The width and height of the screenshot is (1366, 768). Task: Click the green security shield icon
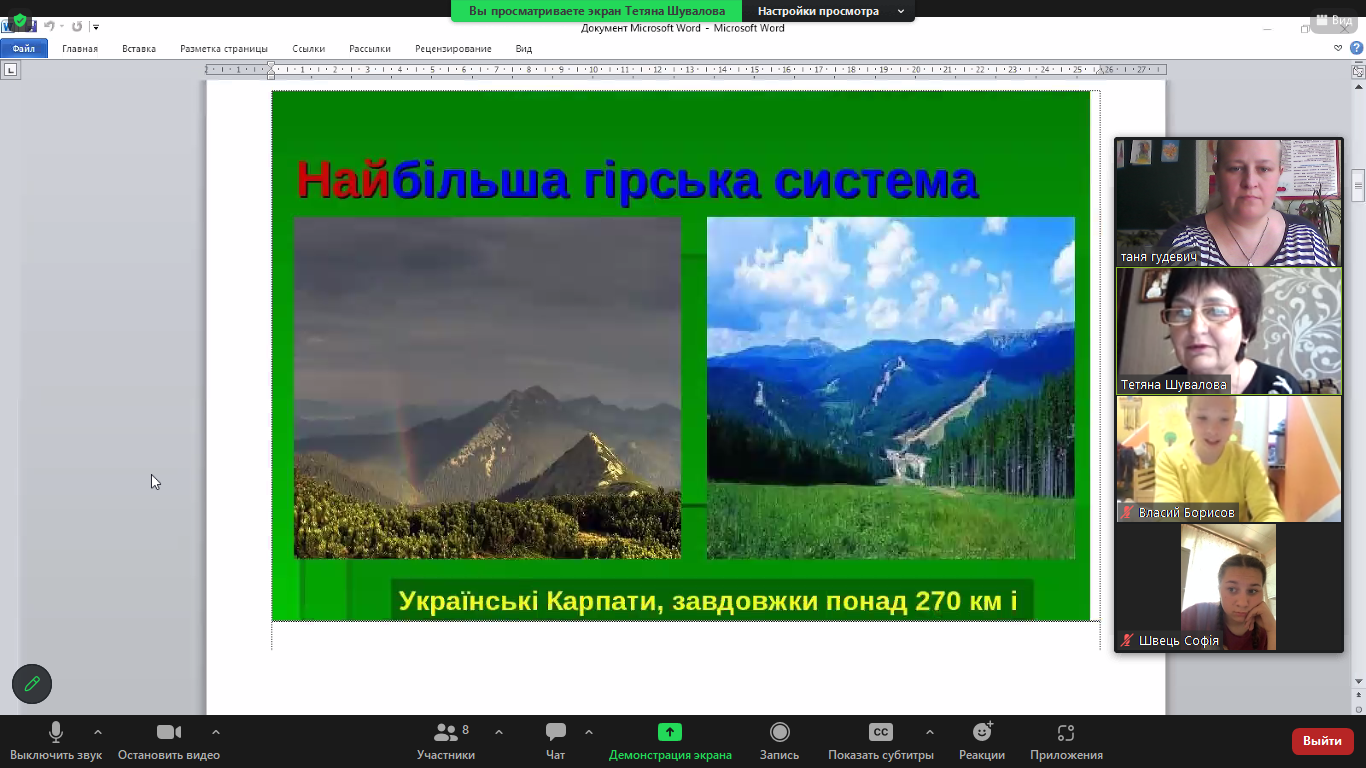click(x=20, y=20)
